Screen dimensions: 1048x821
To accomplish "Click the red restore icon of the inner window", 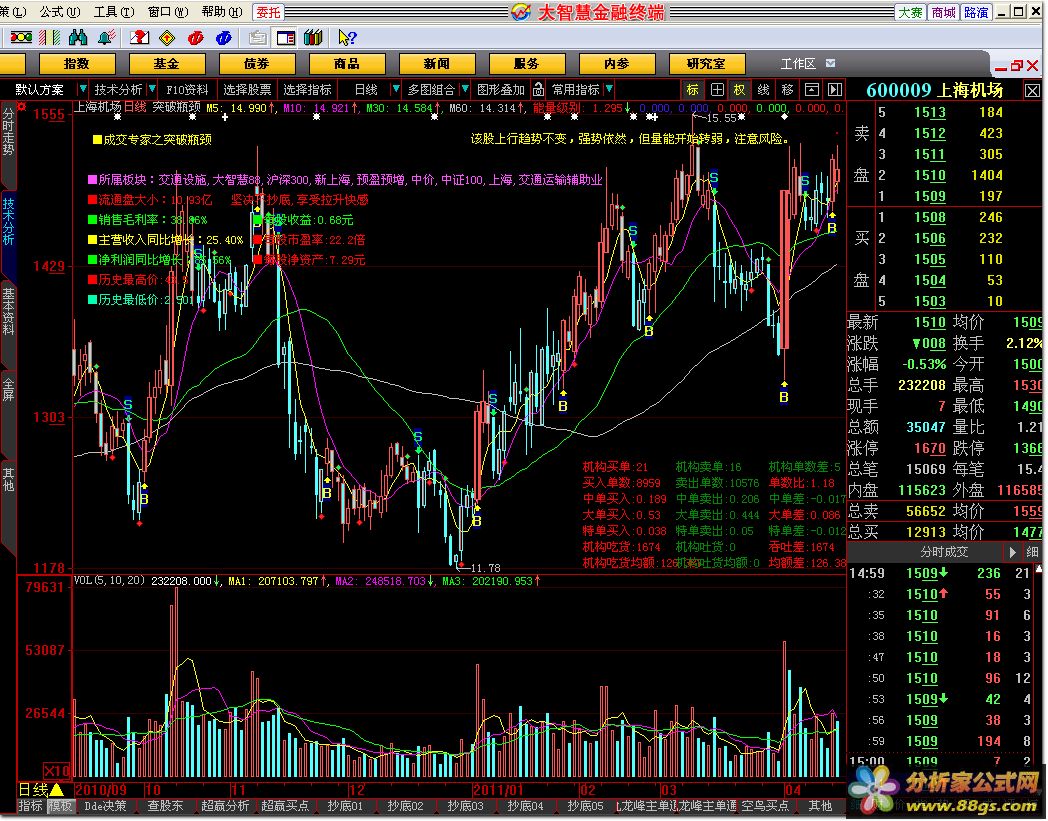I will pyautogui.click(x=1016, y=66).
